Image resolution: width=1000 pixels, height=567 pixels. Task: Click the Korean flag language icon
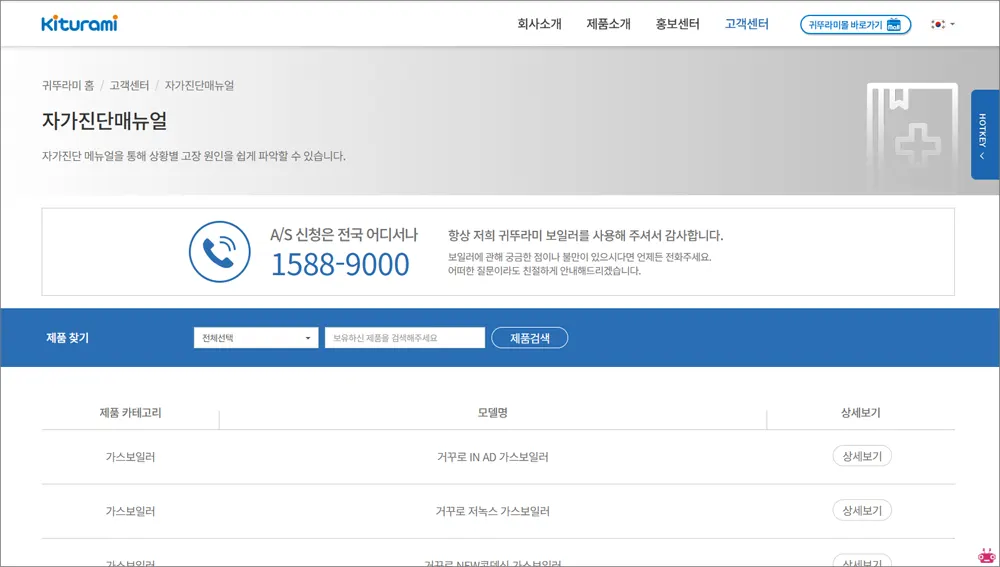click(x=937, y=24)
